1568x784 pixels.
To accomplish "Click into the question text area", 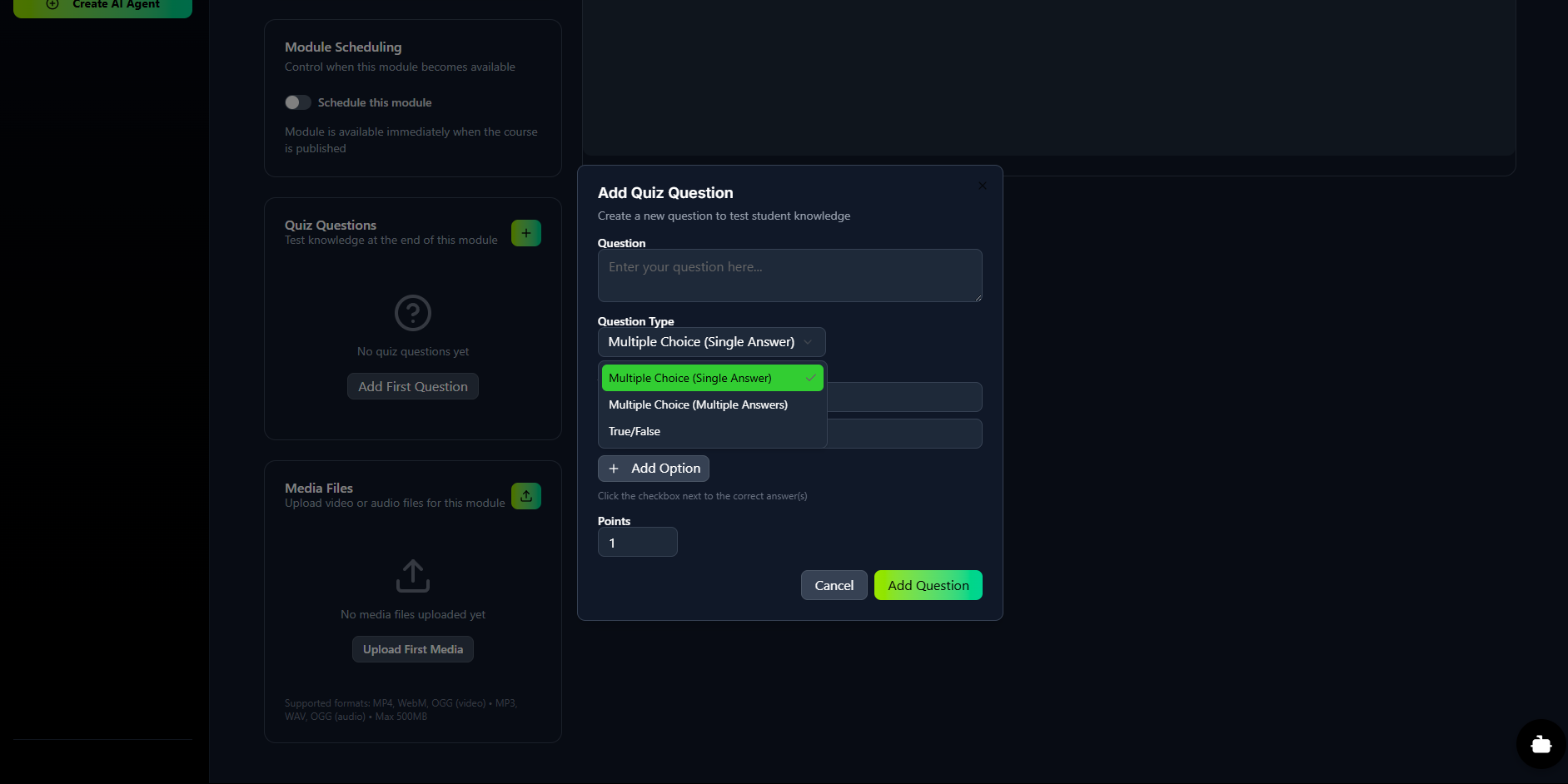I will coord(789,275).
